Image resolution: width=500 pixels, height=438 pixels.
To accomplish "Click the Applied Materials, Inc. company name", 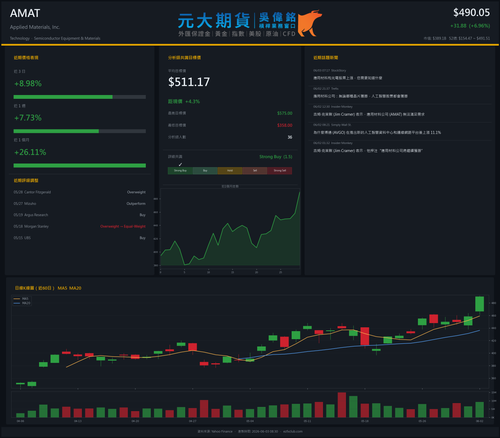I will tap(35, 27).
